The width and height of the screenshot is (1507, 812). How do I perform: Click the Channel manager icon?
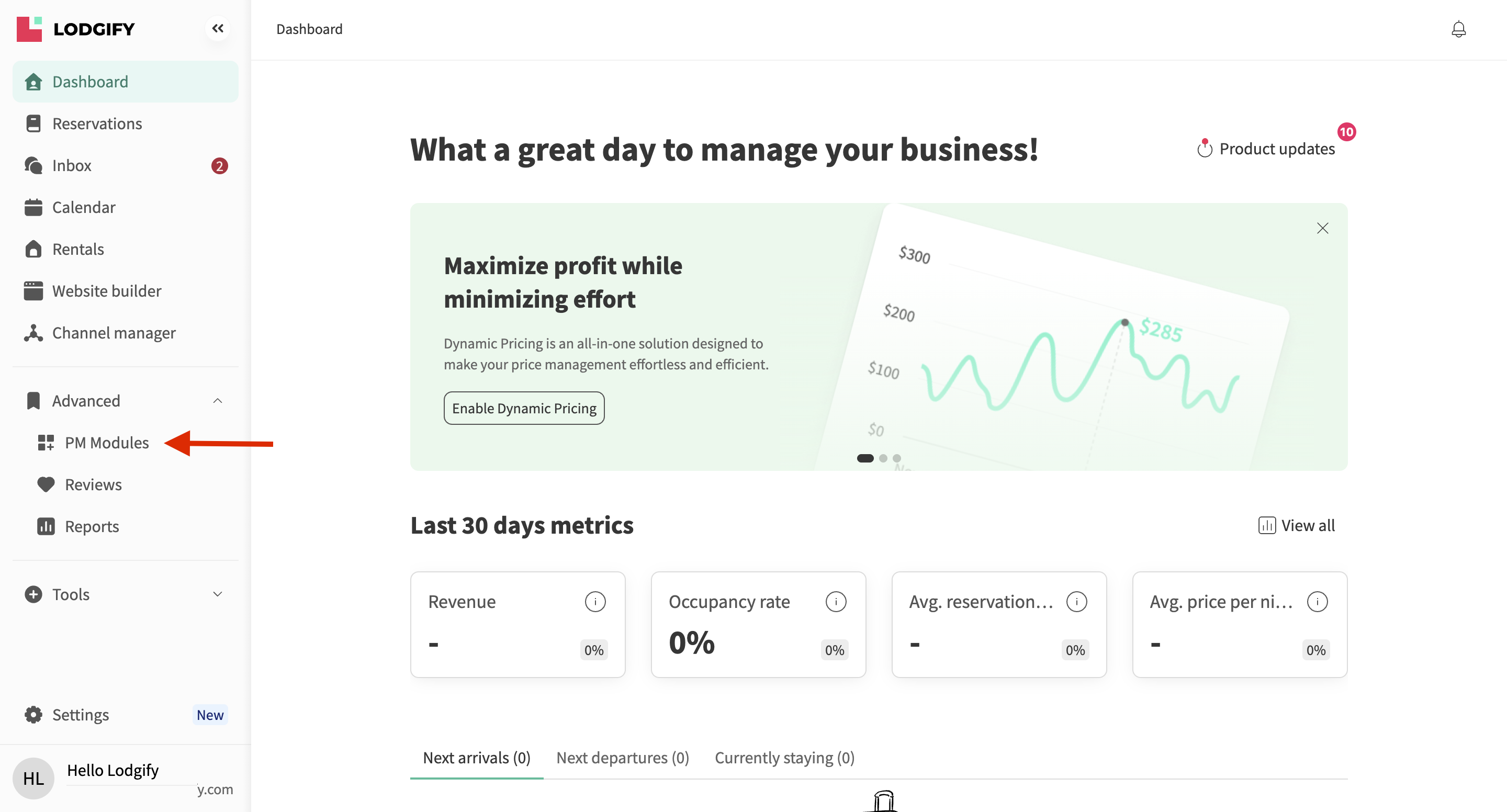coord(33,333)
